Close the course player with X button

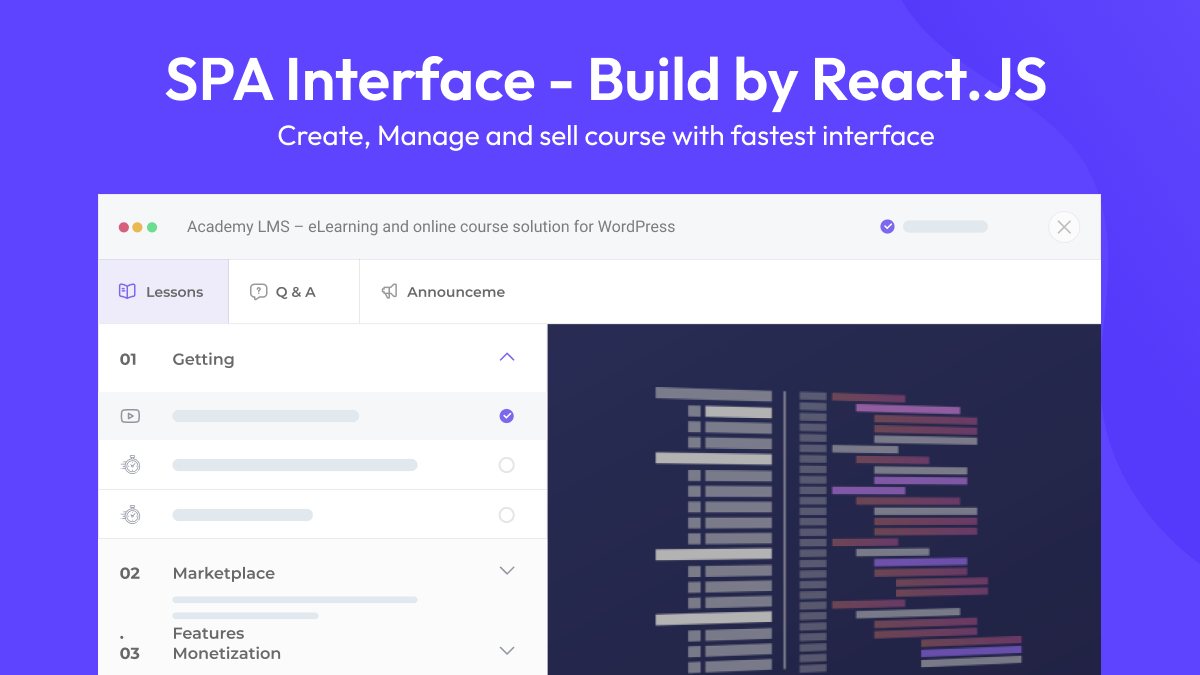1064,227
